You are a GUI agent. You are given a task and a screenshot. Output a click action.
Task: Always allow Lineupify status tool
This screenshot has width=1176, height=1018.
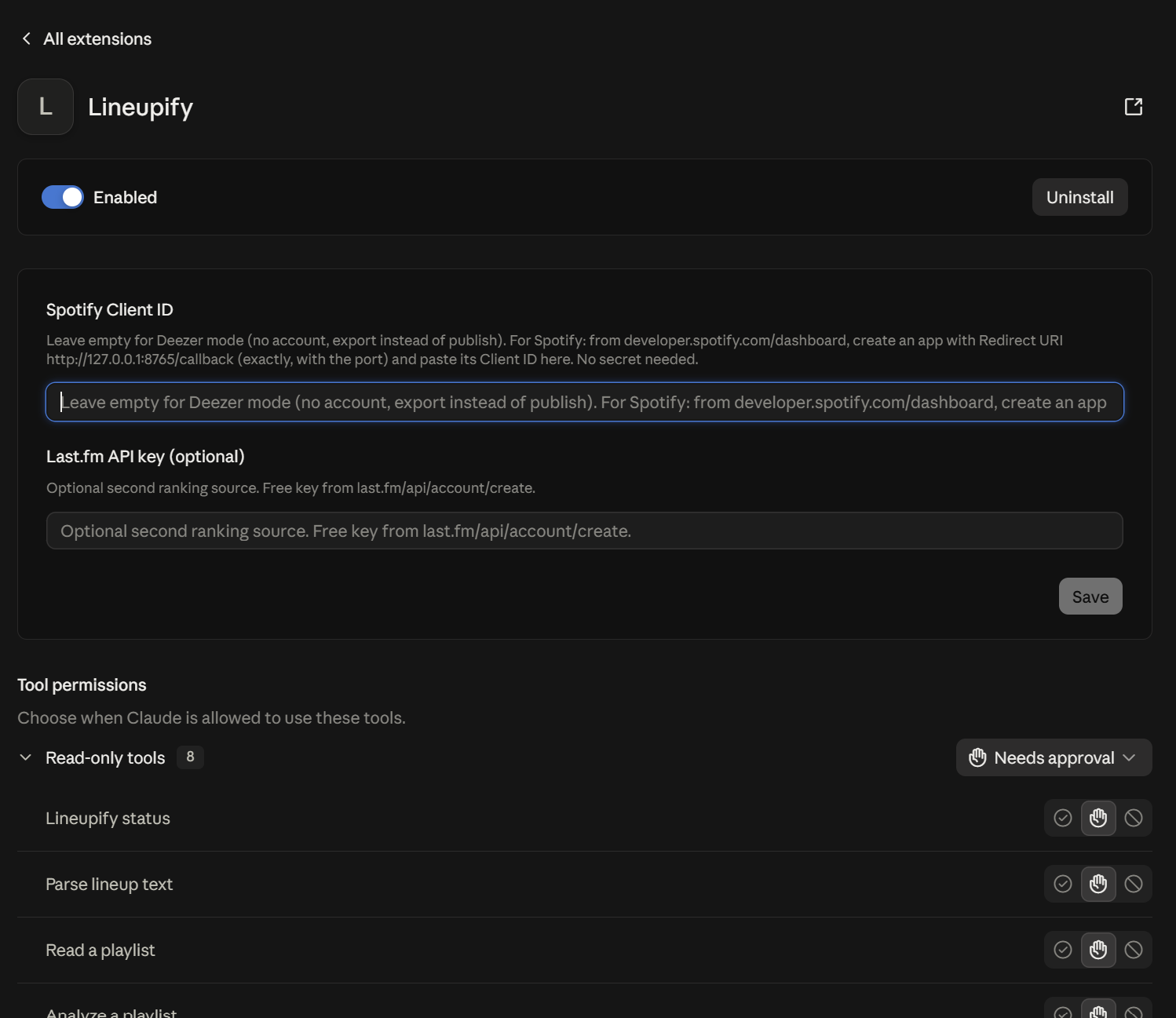pos(1063,818)
